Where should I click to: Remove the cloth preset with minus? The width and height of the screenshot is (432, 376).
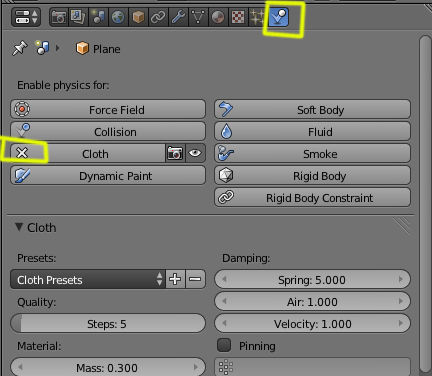[x=195, y=279]
